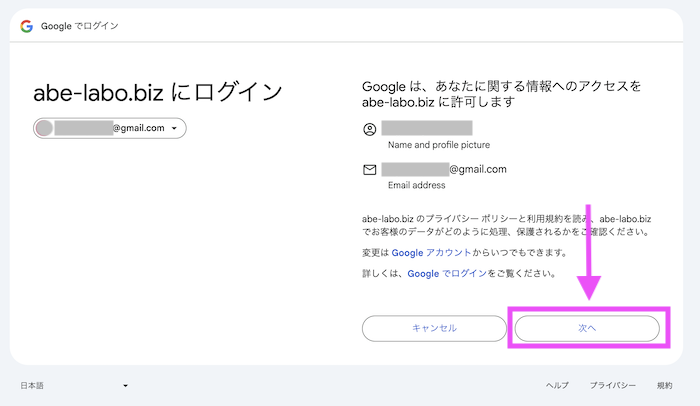This screenshot has width=700, height=406.
Task: Open the gmail.com account chooser dropdown
Action: tap(109, 128)
